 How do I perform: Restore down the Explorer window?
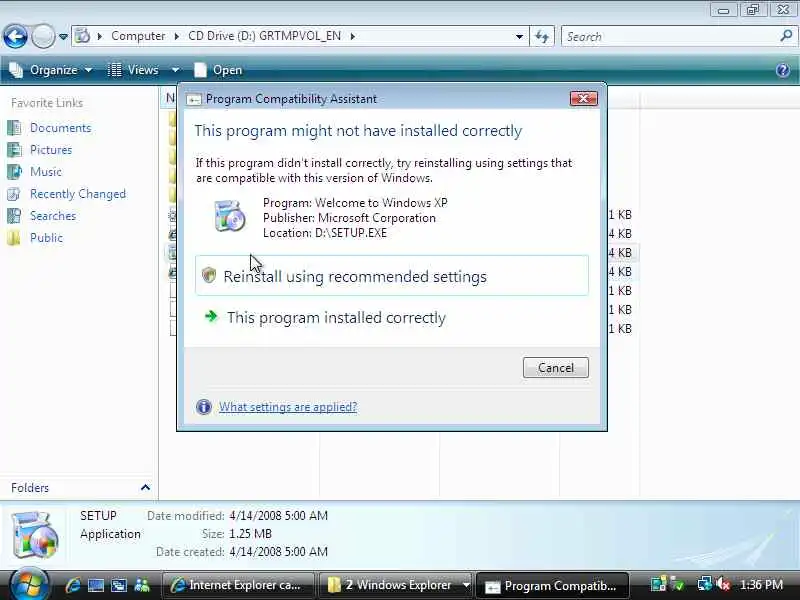click(753, 9)
